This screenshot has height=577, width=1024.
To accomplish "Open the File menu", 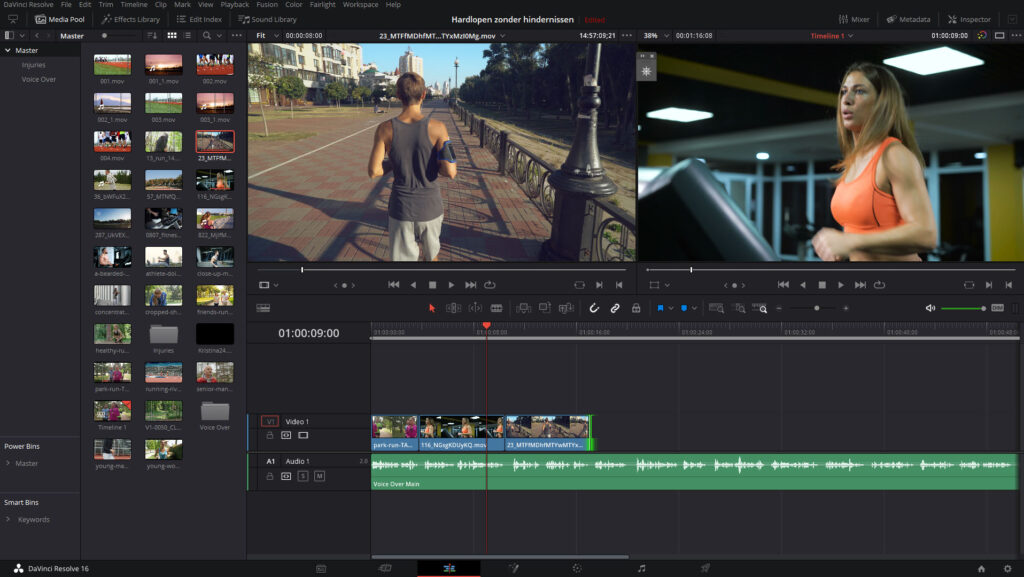I will point(66,5).
